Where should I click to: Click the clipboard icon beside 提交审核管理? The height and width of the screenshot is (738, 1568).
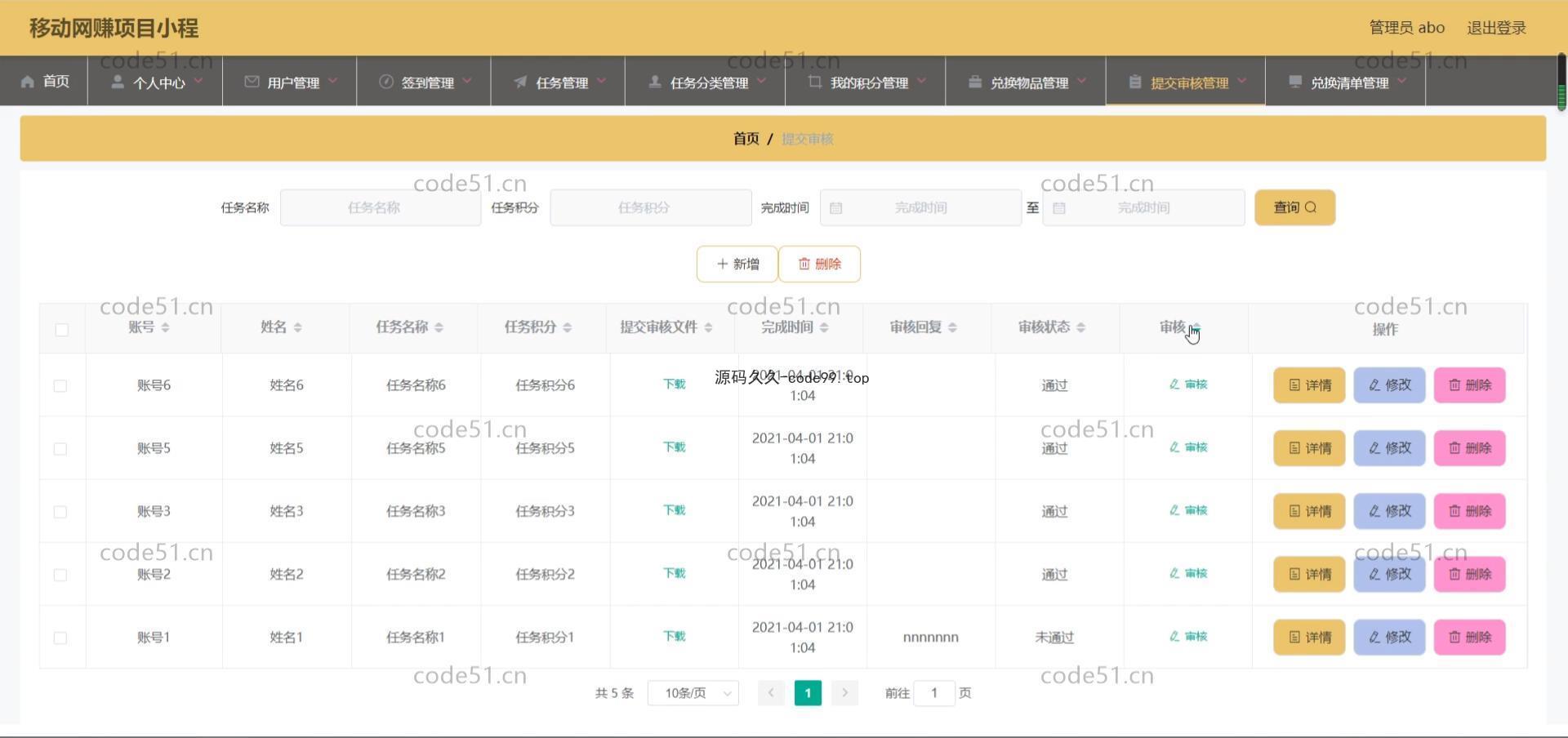coord(1135,82)
